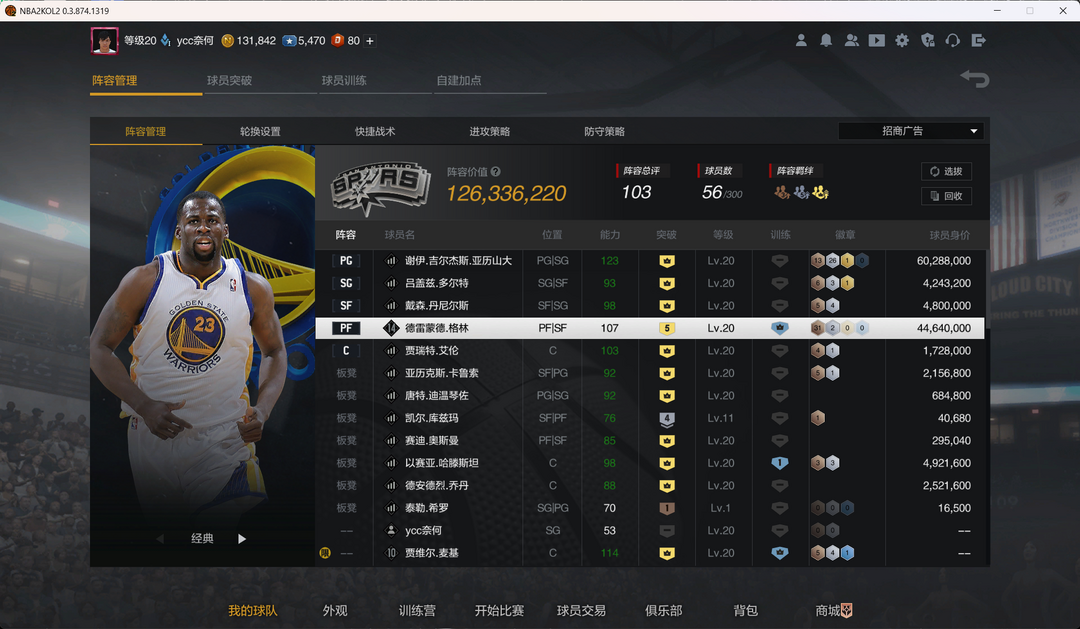The image size is (1080, 629).
Task: Select the 贾瑞特.艾伦 center row
Action: pos(650,351)
